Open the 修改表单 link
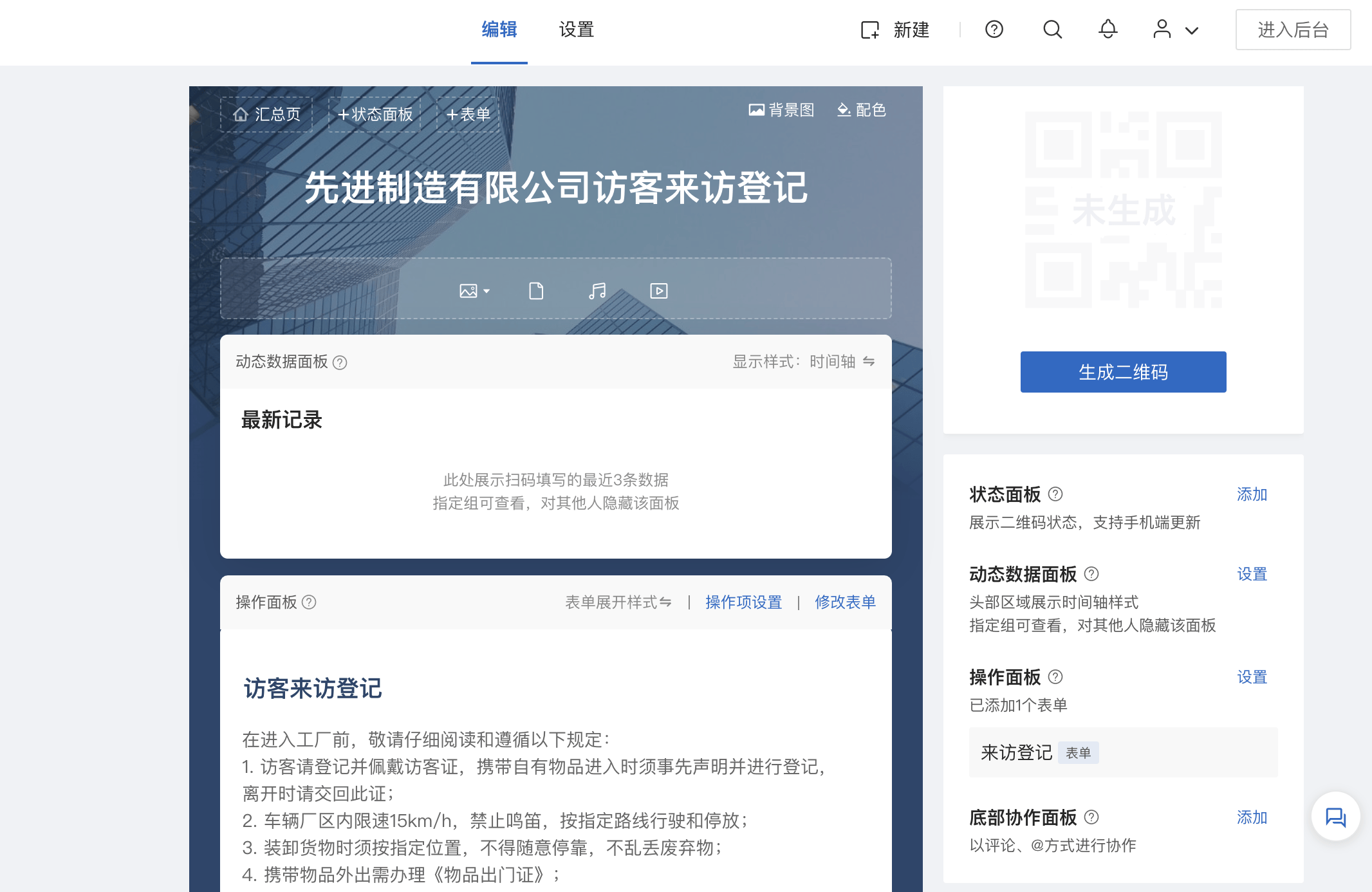Image resolution: width=1372 pixels, height=892 pixels. click(x=845, y=602)
